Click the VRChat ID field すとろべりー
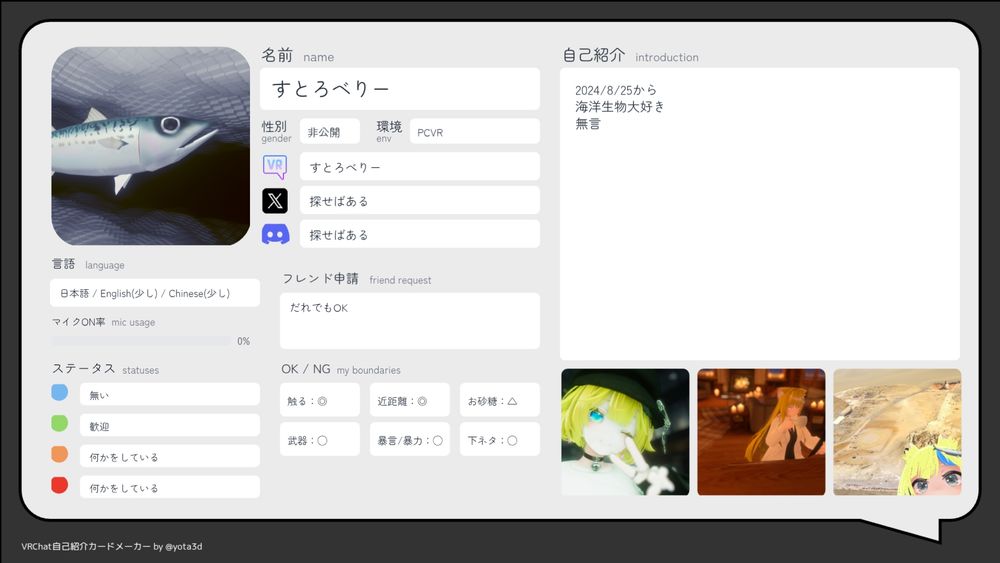1000x563 pixels. [x=420, y=167]
